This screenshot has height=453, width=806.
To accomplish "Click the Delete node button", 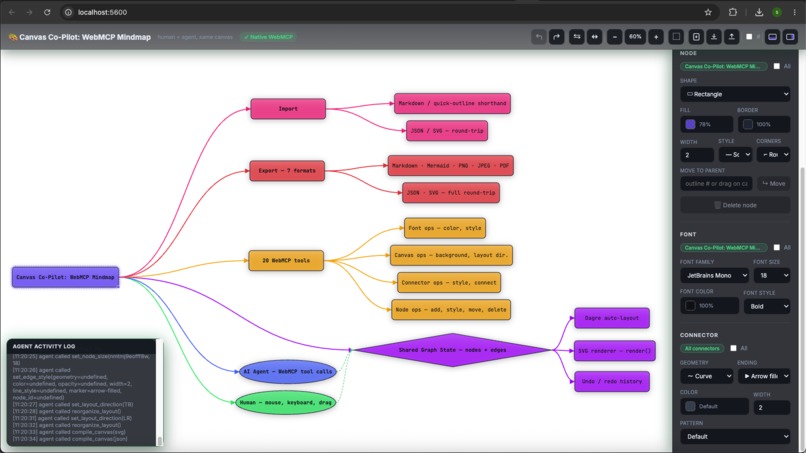I will point(735,205).
